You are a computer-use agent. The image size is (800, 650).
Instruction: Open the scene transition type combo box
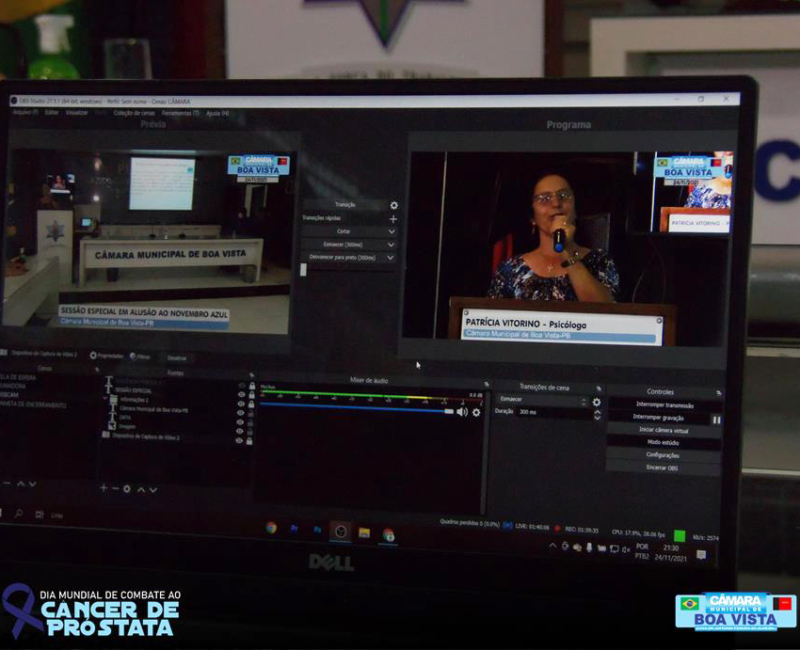[x=541, y=401]
